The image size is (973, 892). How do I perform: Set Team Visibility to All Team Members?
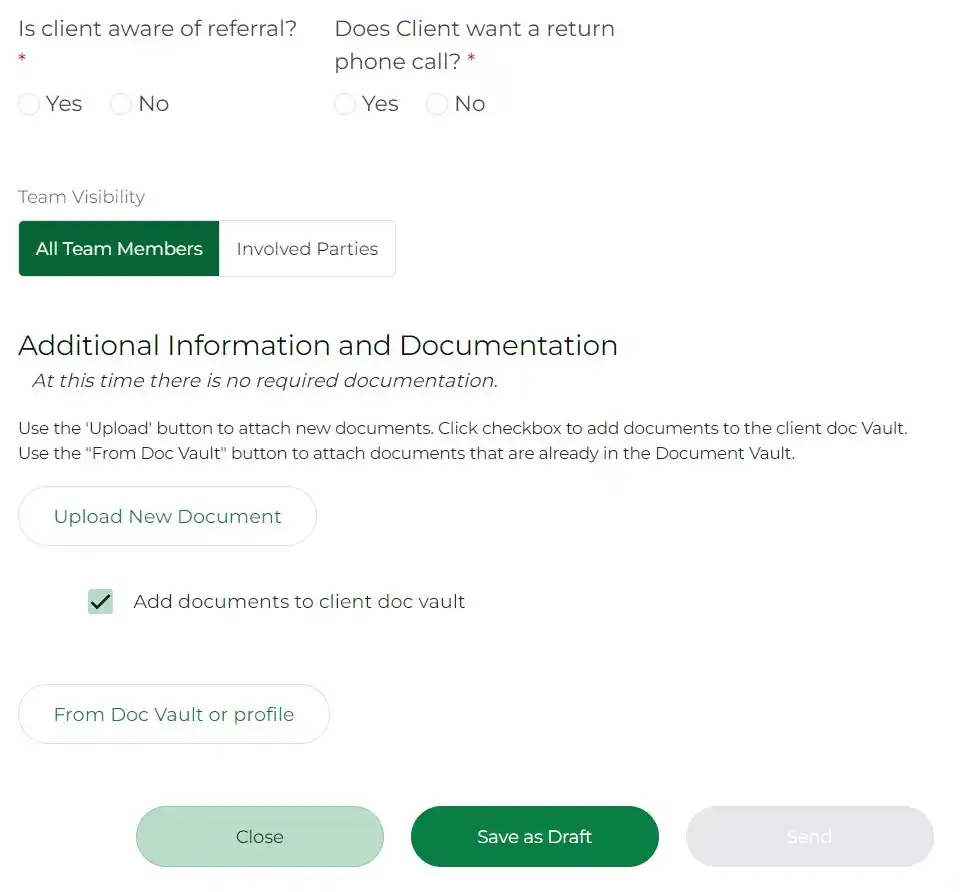(119, 249)
